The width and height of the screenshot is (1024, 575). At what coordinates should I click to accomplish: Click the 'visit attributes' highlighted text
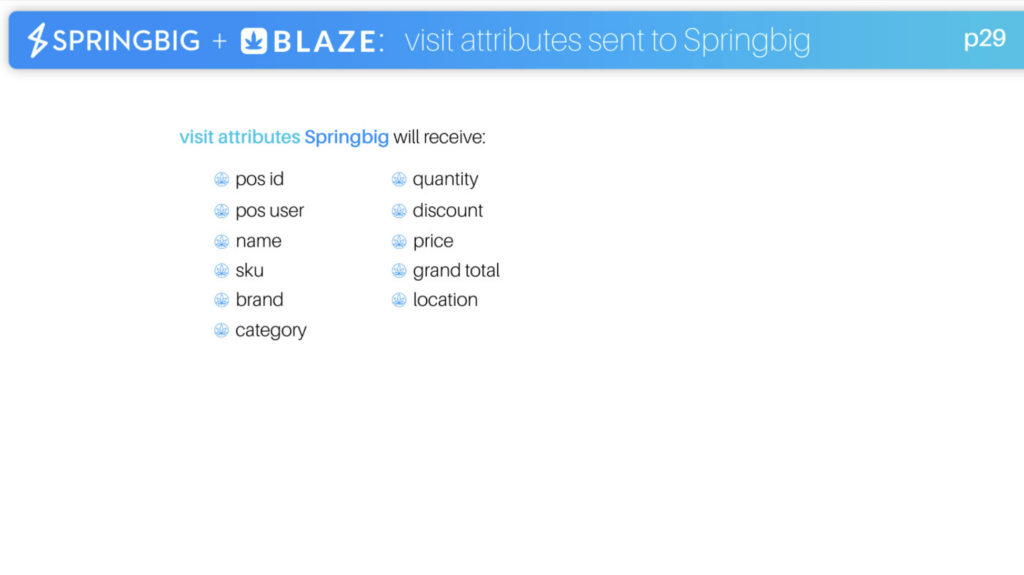pyautogui.click(x=240, y=137)
